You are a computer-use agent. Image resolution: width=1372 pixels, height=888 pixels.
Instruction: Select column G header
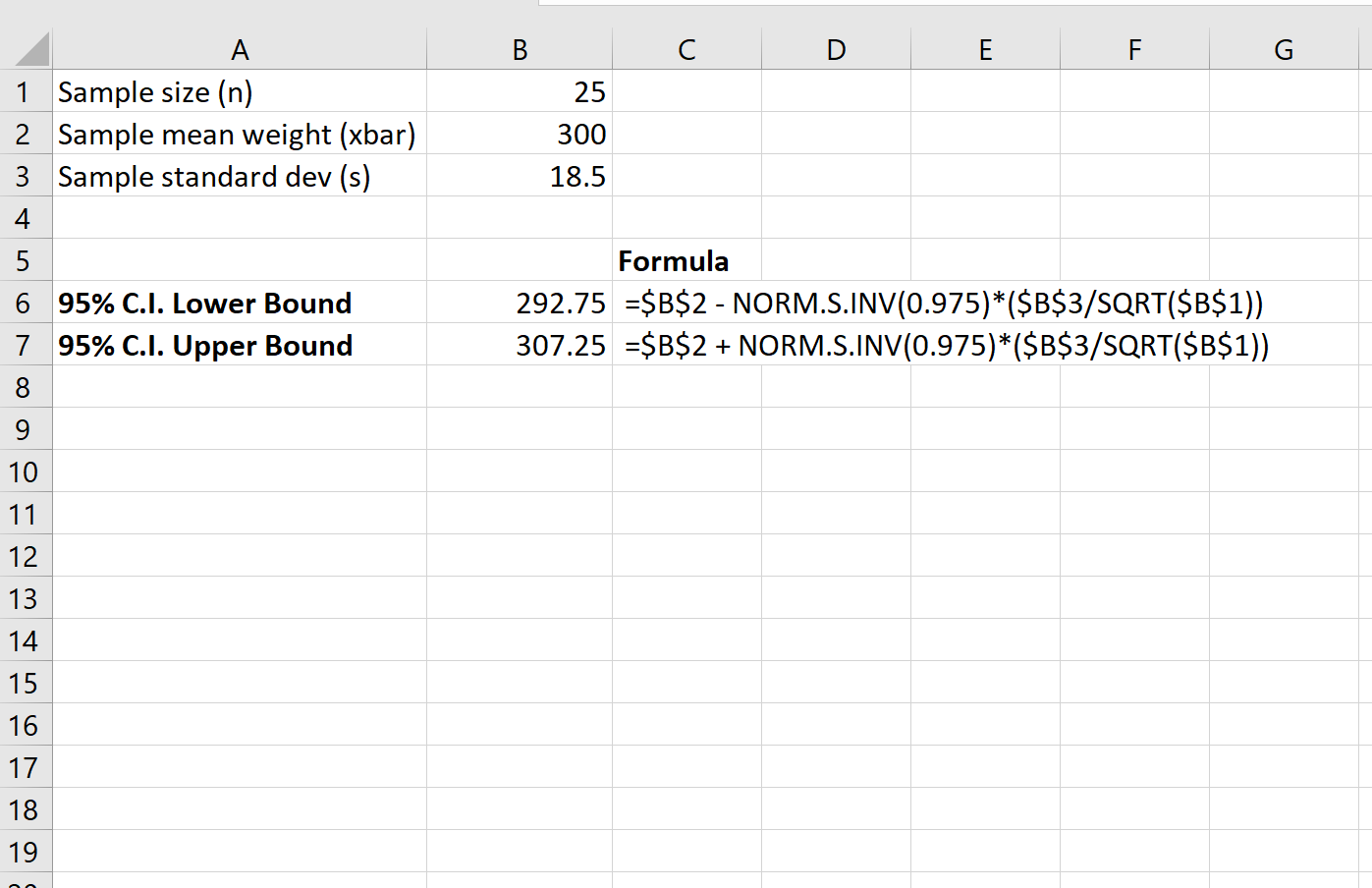click(1284, 50)
